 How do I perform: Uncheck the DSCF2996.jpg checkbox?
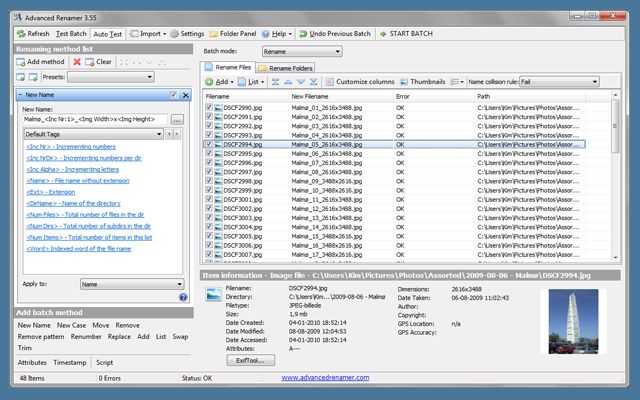(209, 162)
